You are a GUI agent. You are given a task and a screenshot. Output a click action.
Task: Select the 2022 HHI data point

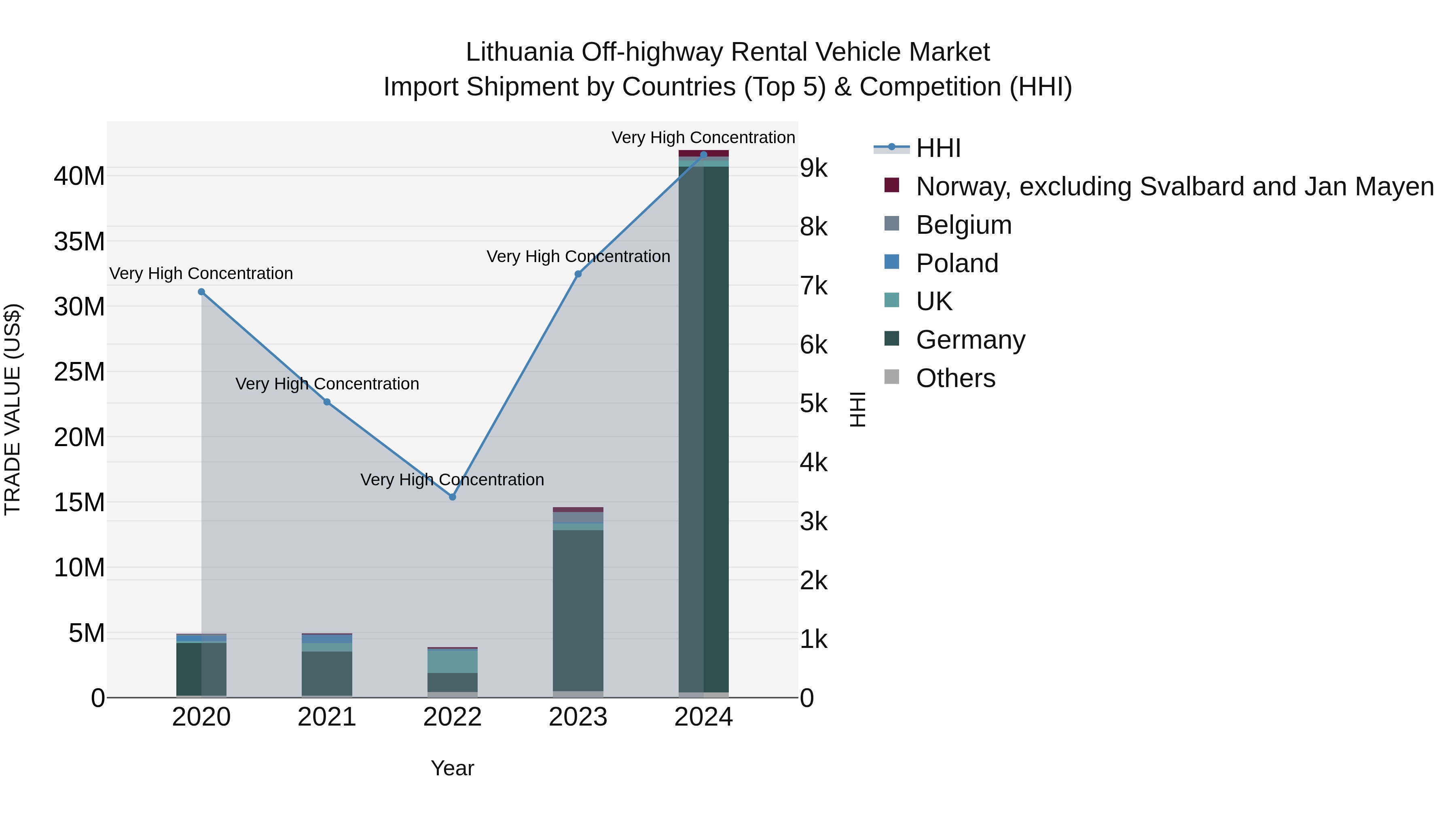coord(452,497)
